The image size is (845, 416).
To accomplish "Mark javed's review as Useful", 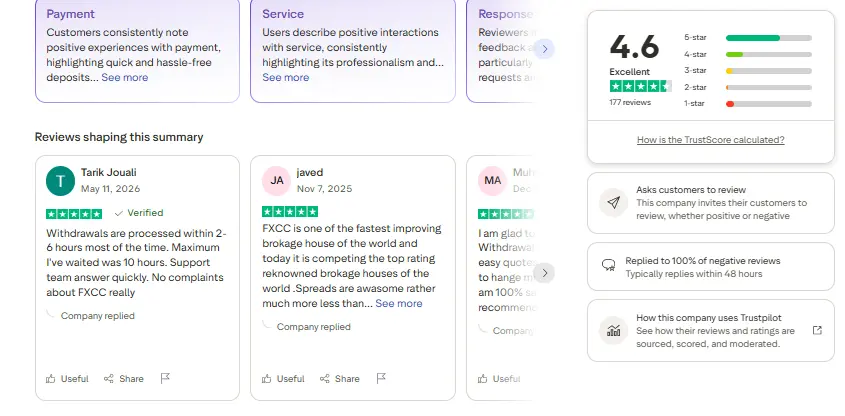I will point(283,379).
